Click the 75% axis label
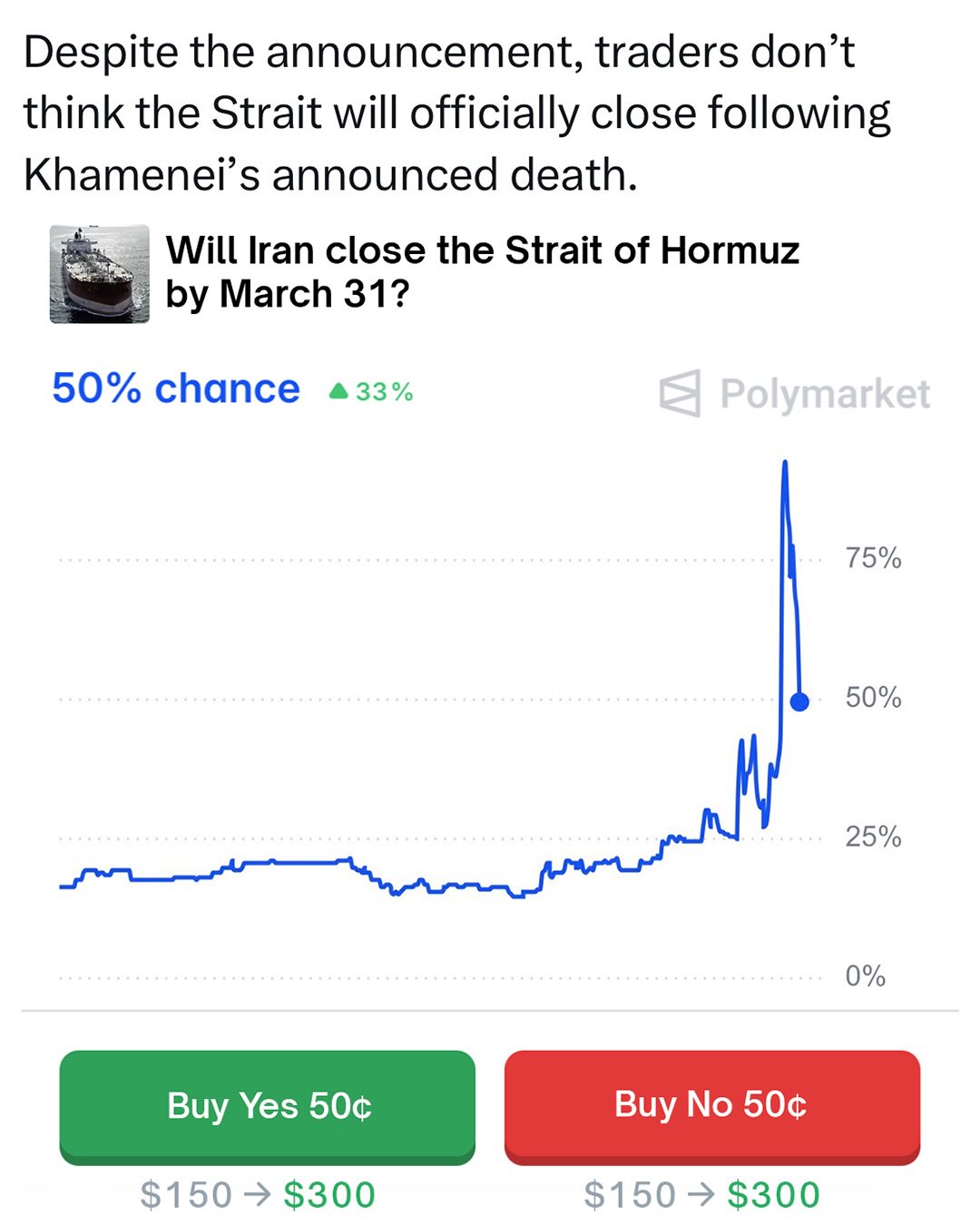 [x=873, y=558]
